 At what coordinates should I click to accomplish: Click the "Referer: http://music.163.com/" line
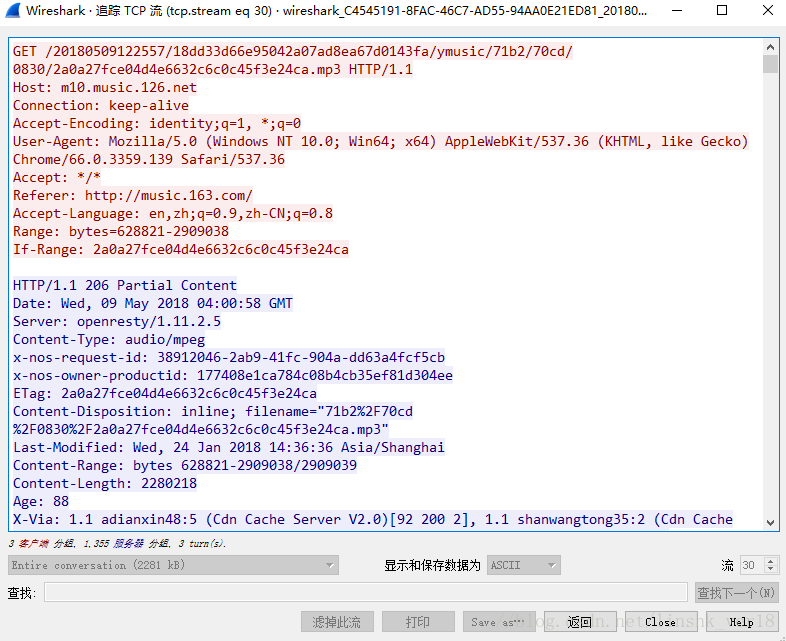[x=133, y=195]
